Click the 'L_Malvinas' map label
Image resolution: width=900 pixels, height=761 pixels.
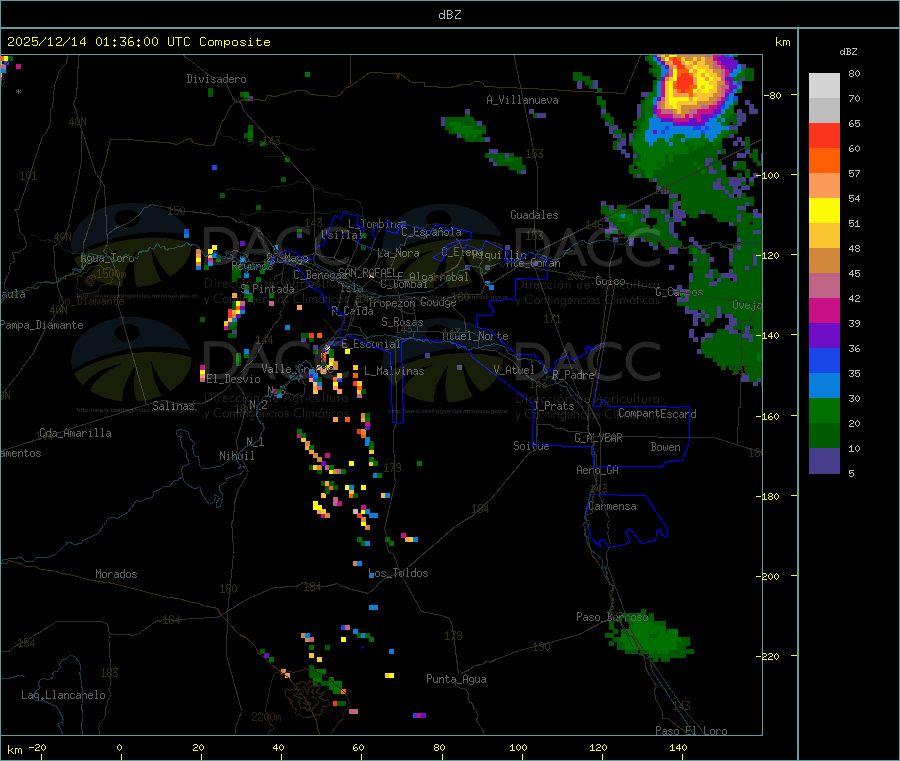[x=394, y=371]
